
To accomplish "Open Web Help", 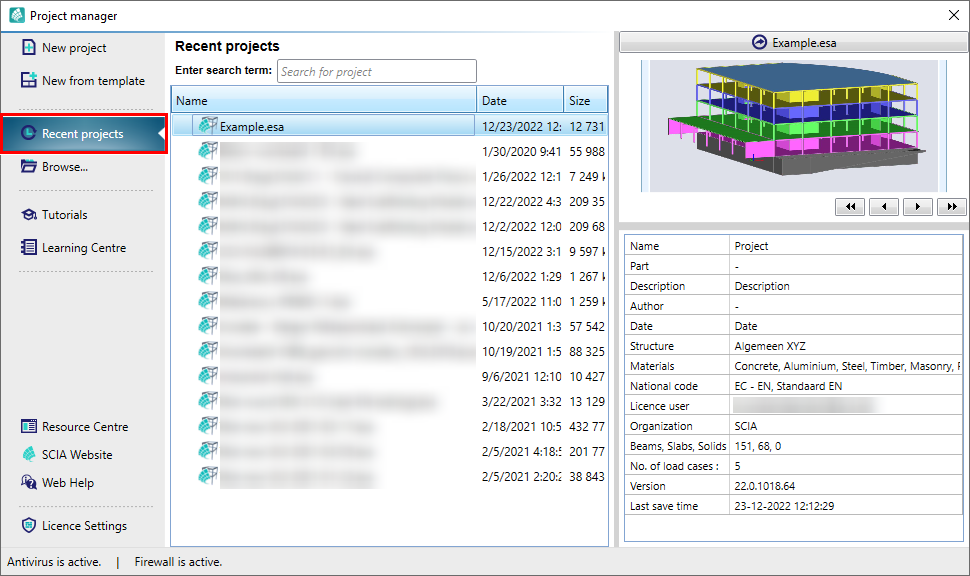I will click(x=67, y=483).
